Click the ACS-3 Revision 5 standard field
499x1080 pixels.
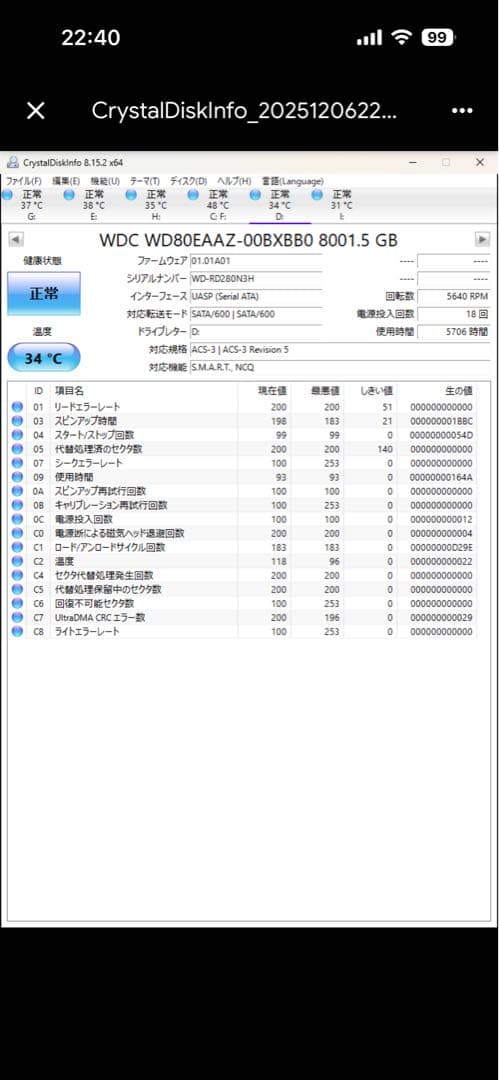(x=340, y=350)
